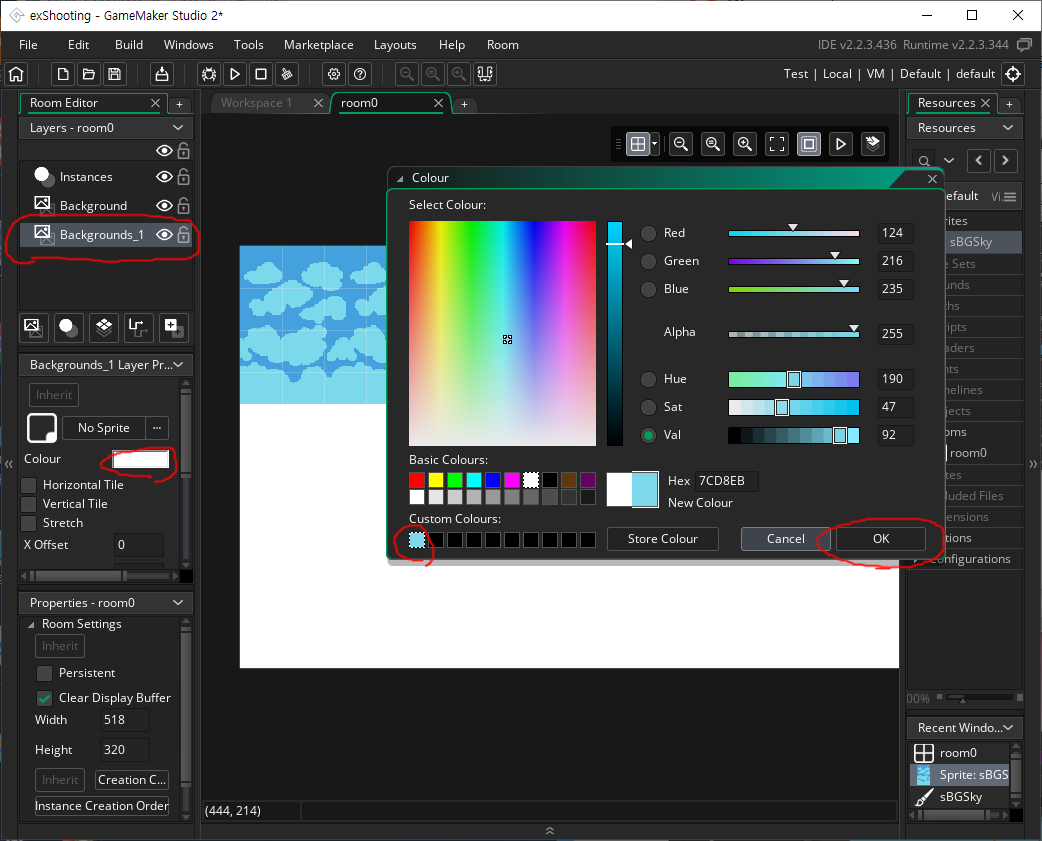This screenshot has width=1042, height=841.
Task: Open the Marketplace menu
Action: click(318, 44)
